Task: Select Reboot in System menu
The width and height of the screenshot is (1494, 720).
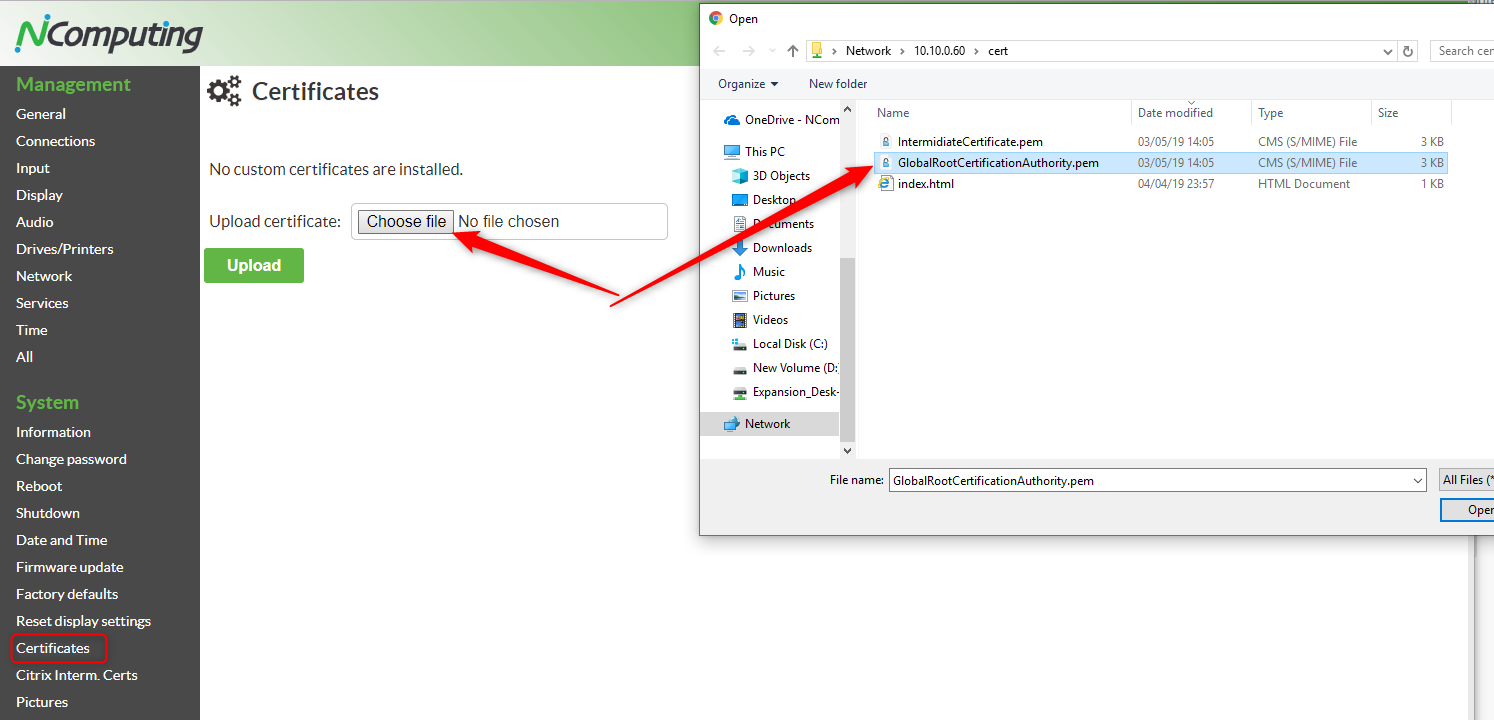Action: tap(39, 486)
